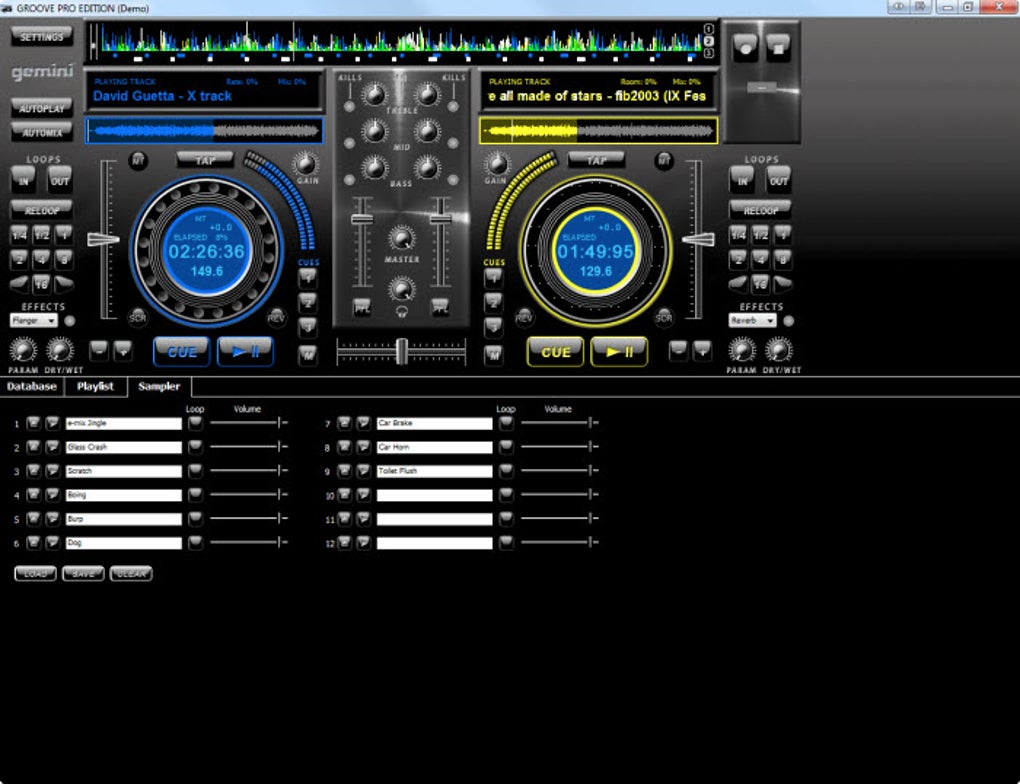Set loop OUT point on left deck
Image resolution: width=1020 pixels, height=784 pixels.
pos(59,180)
